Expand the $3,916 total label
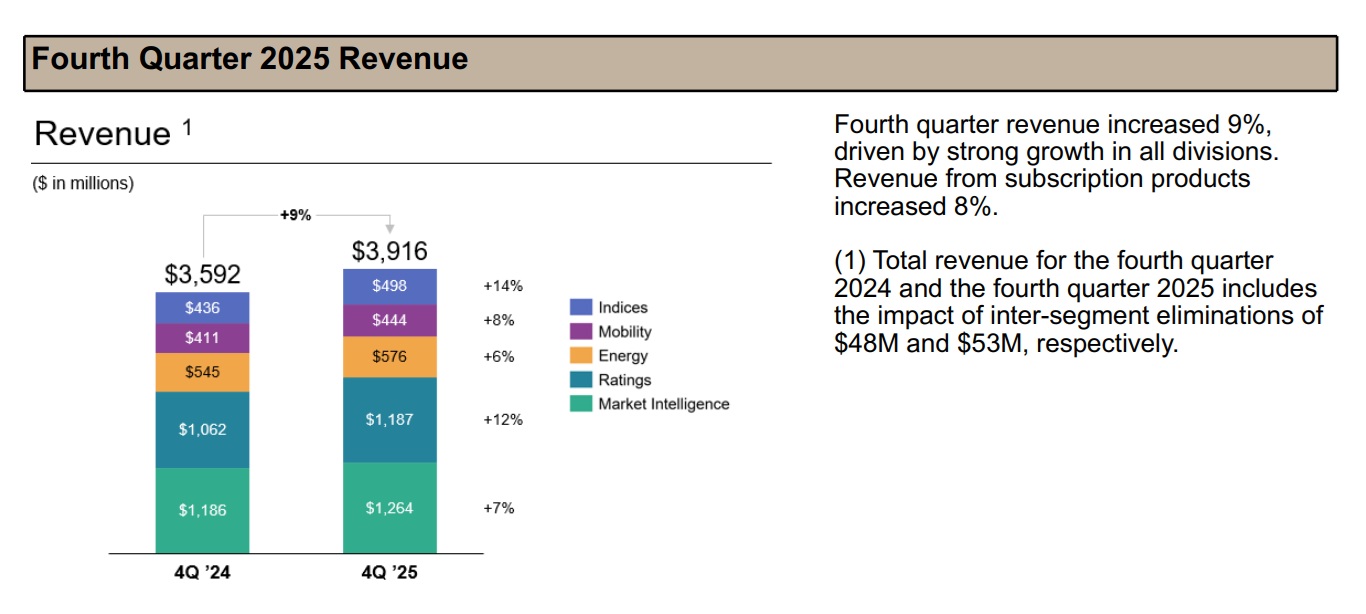1366x614 pixels. 389,250
